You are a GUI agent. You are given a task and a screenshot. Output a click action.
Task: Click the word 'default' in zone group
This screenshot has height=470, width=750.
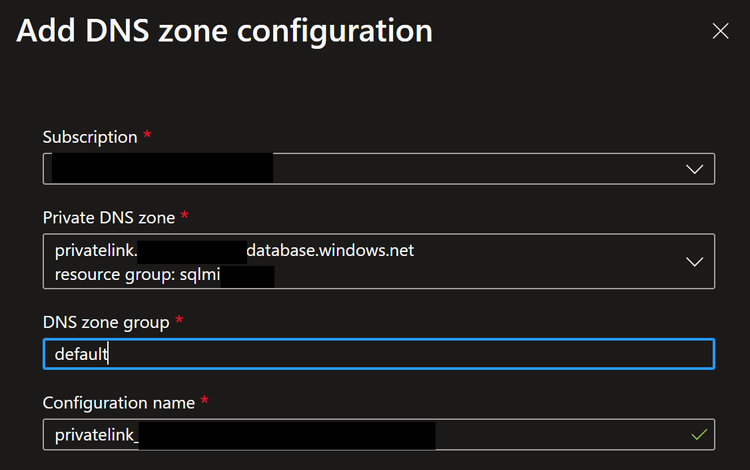[x=80, y=354]
